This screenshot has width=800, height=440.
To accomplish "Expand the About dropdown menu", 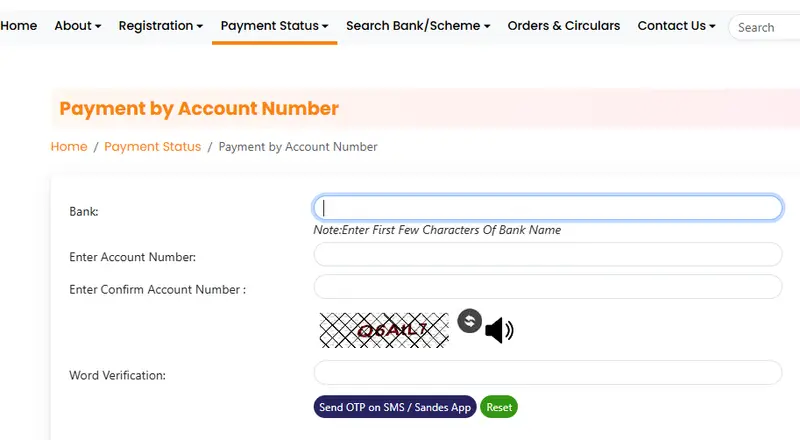I will tap(78, 26).
